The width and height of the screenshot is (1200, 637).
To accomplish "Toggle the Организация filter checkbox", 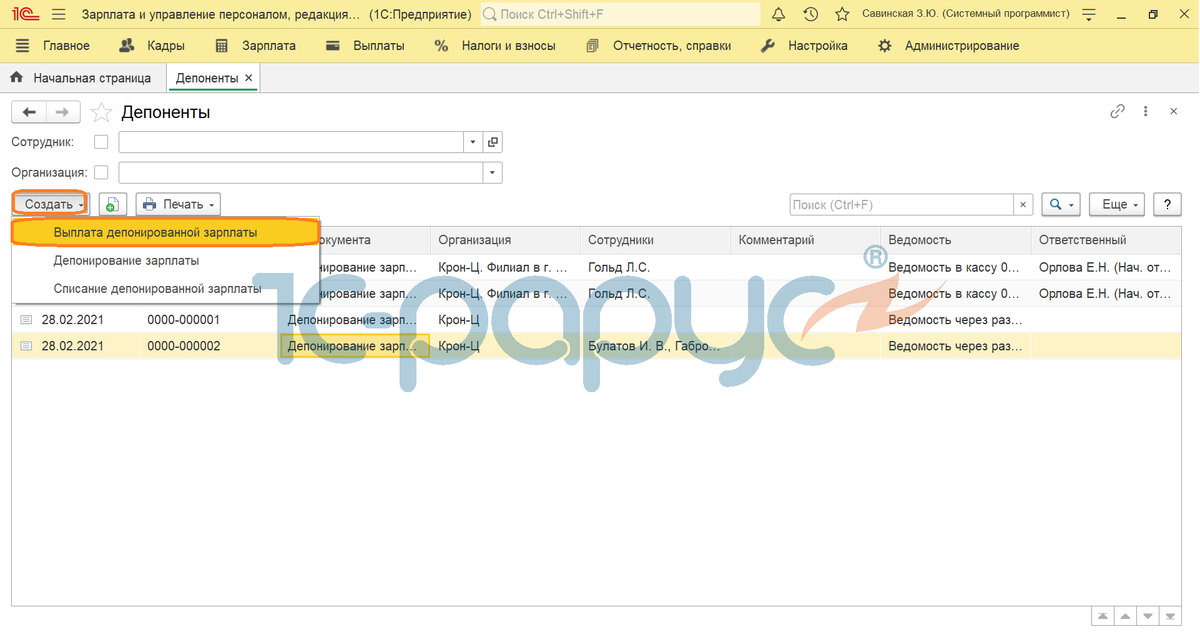I will (x=101, y=172).
